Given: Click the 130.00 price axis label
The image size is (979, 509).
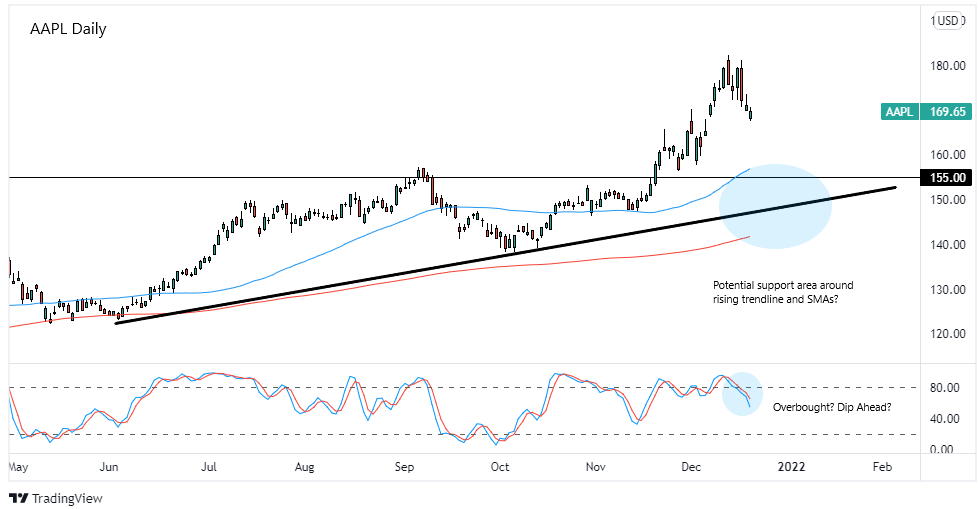Looking at the screenshot, I should pyautogui.click(x=948, y=289).
